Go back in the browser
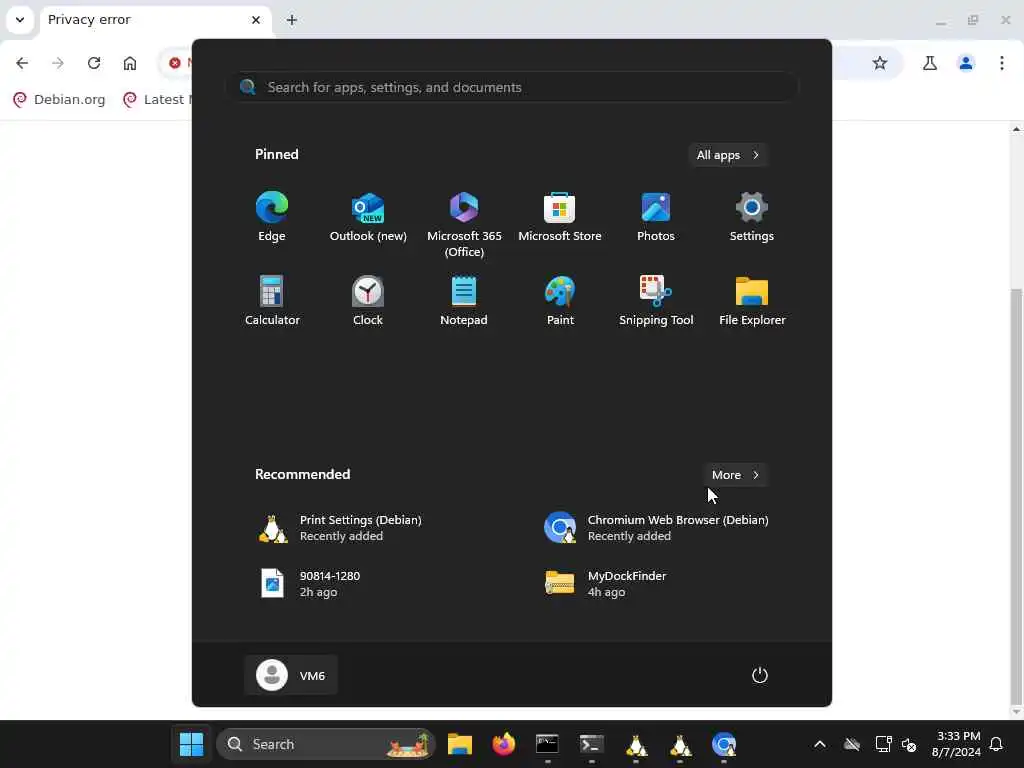This screenshot has height=768, width=1024. point(22,63)
